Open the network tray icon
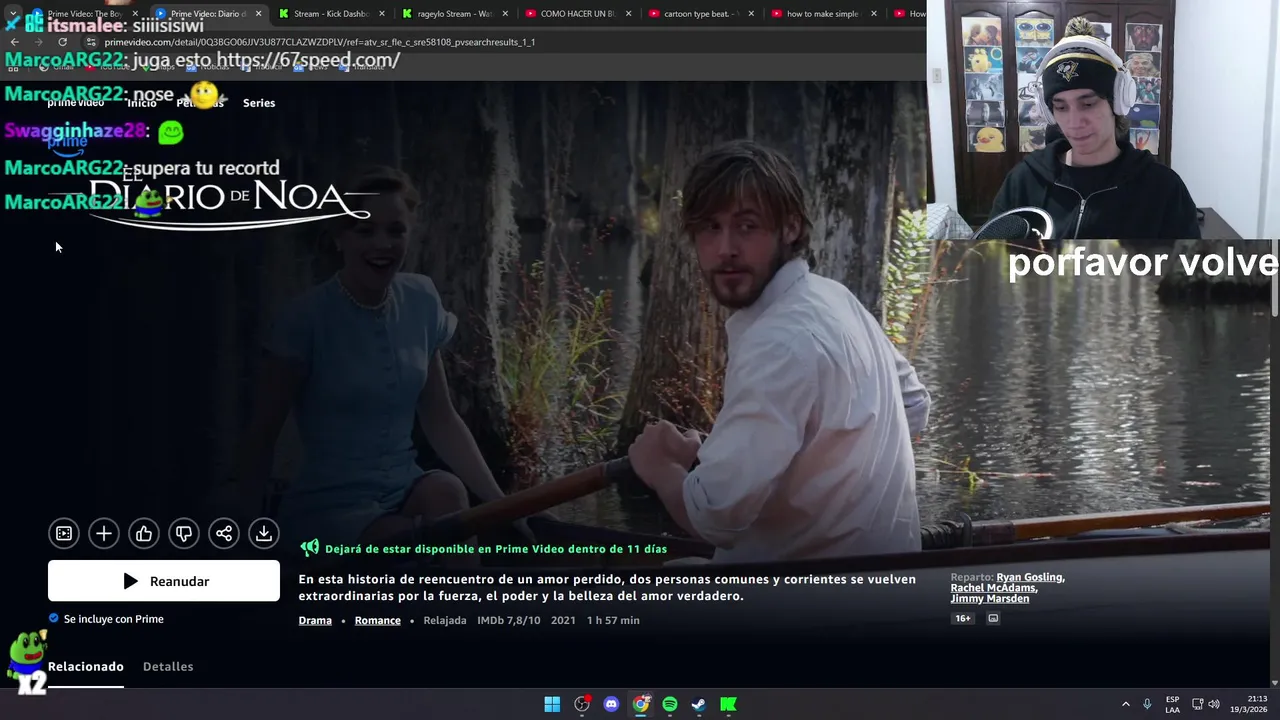The height and width of the screenshot is (720, 1280). click(1198, 704)
